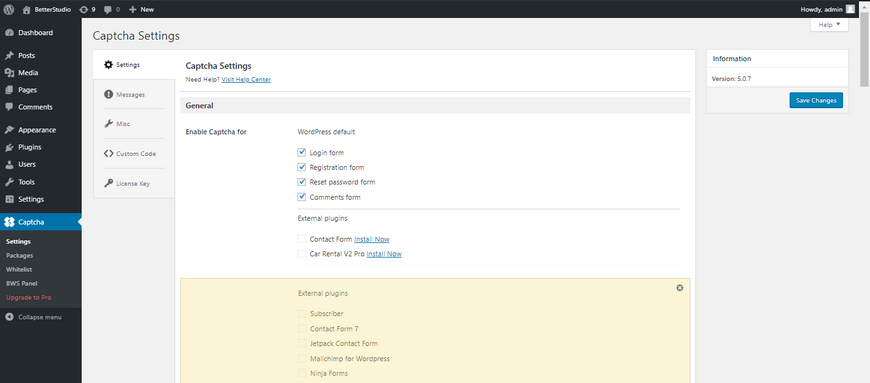Open the Settings submenu under Captcha
Viewport: 870px width, 383px height.
[18, 241]
